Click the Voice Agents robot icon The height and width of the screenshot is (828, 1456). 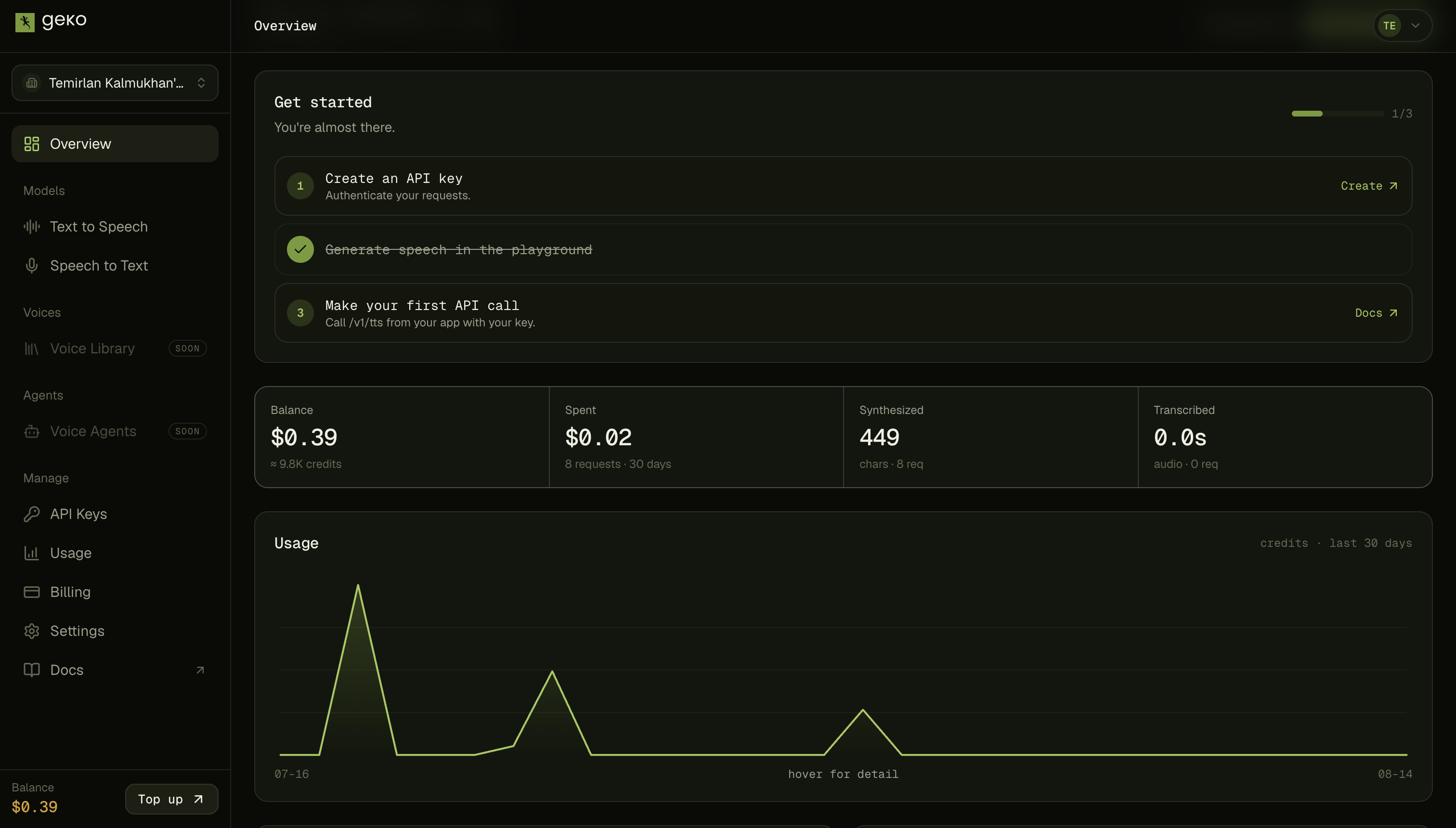32,431
